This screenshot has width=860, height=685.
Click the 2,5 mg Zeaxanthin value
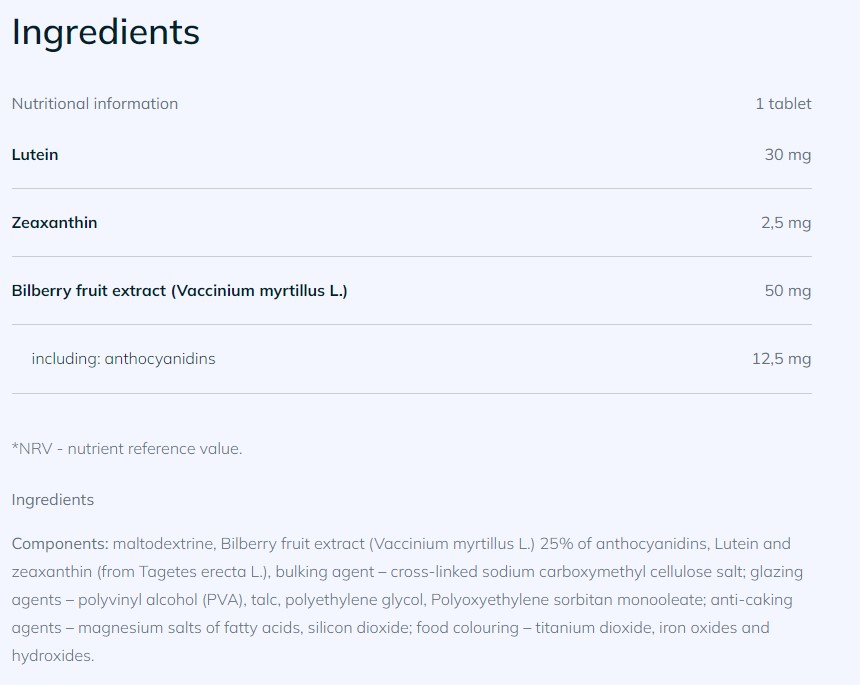(785, 223)
